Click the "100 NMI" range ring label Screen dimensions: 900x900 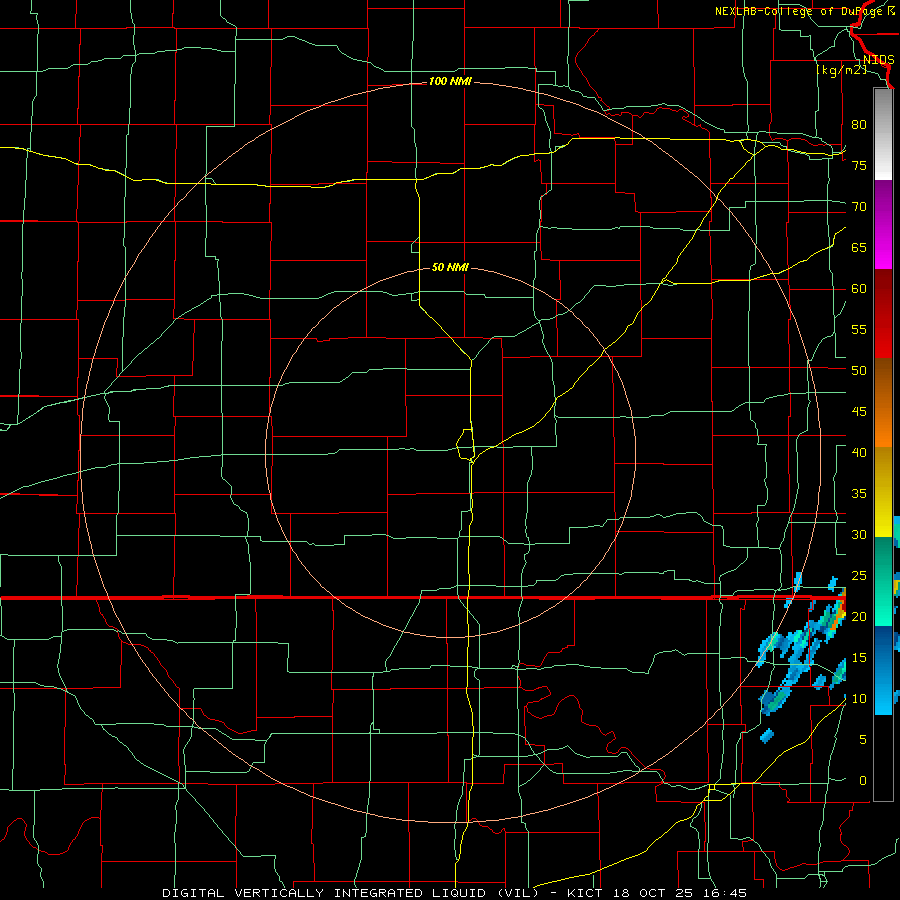click(450, 82)
